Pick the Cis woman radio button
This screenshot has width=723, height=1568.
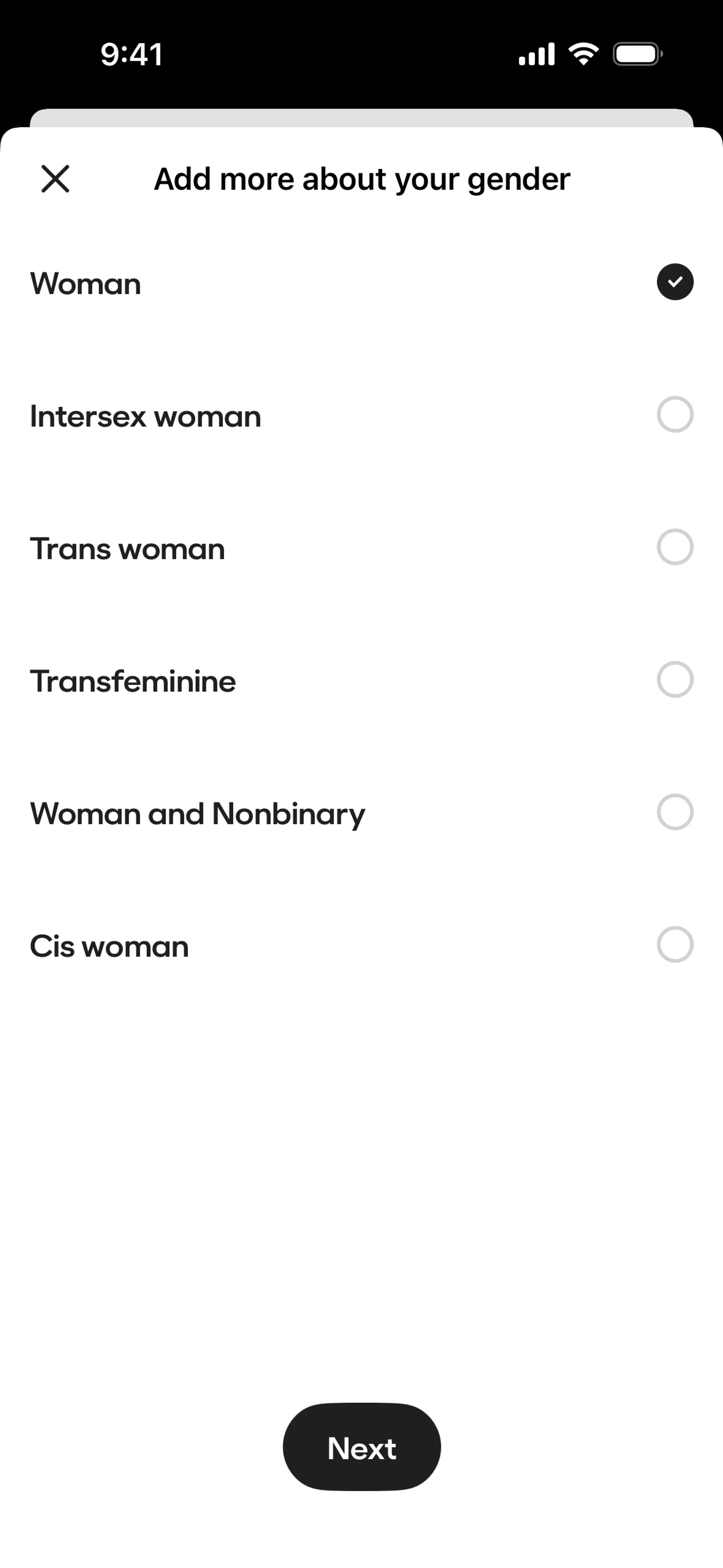[675, 945]
